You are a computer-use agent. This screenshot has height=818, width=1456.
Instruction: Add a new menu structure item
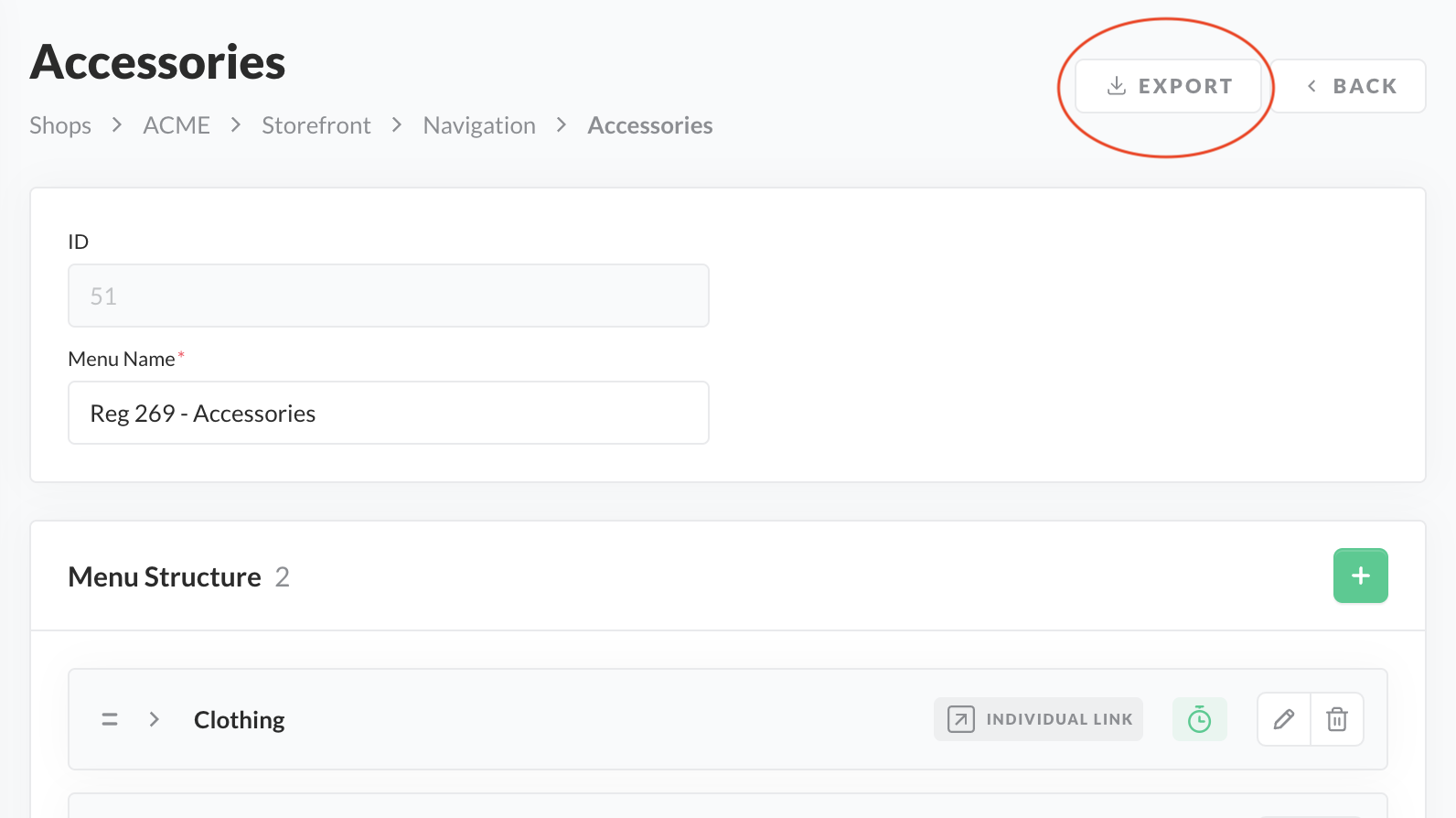[1360, 576]
